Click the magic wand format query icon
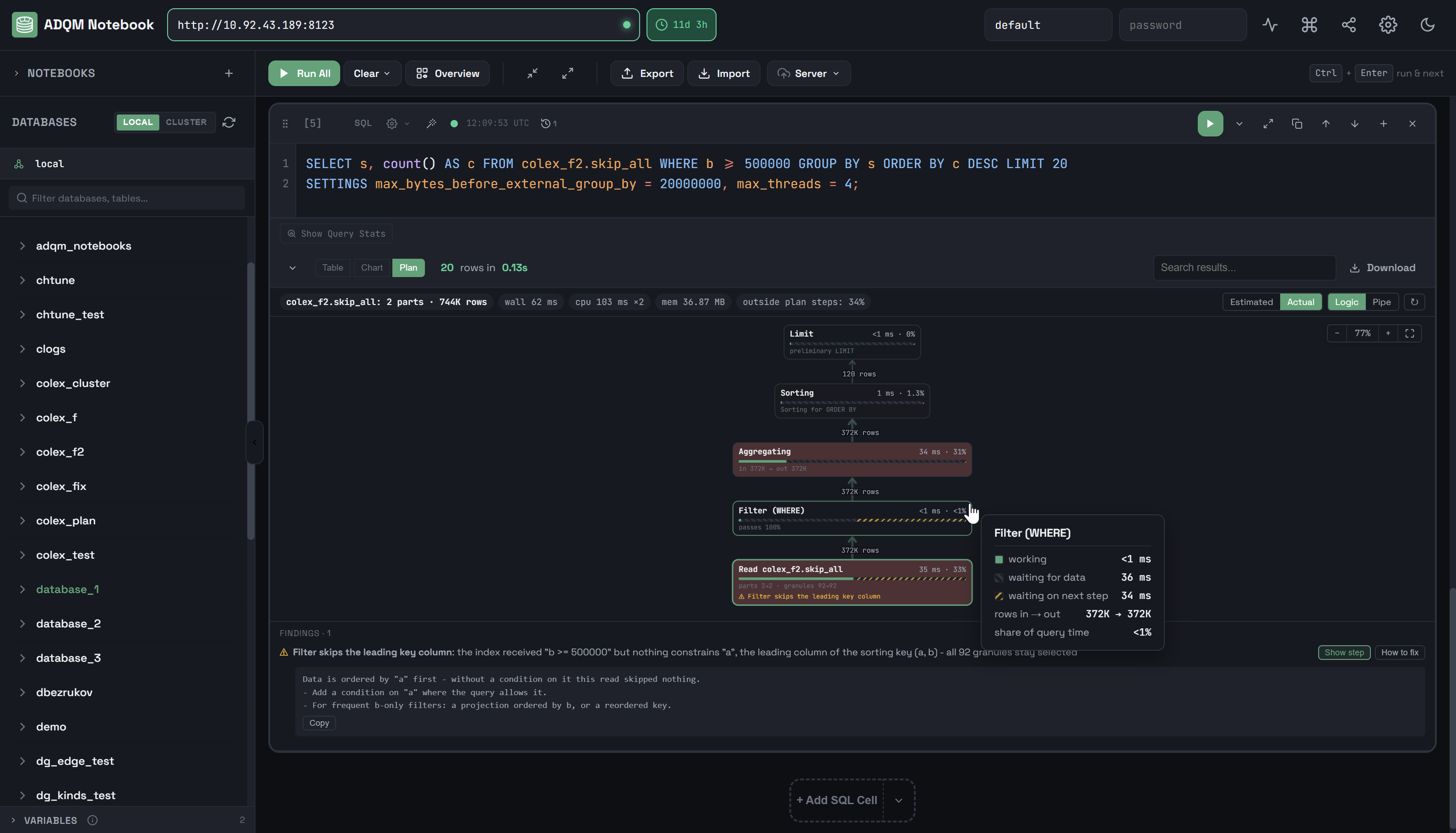 click(432, 123)
